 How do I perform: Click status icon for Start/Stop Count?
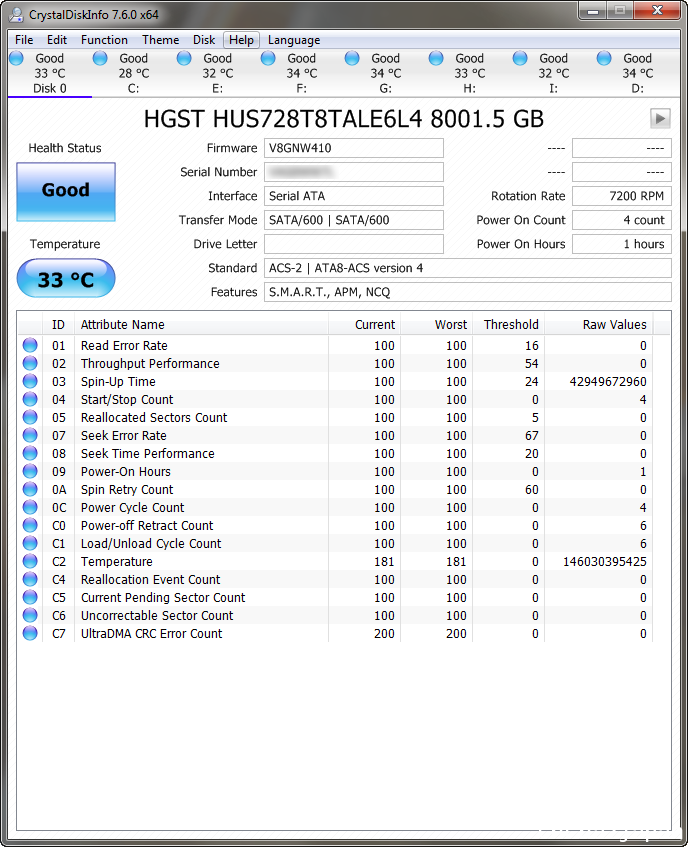[x=30, y=399]
